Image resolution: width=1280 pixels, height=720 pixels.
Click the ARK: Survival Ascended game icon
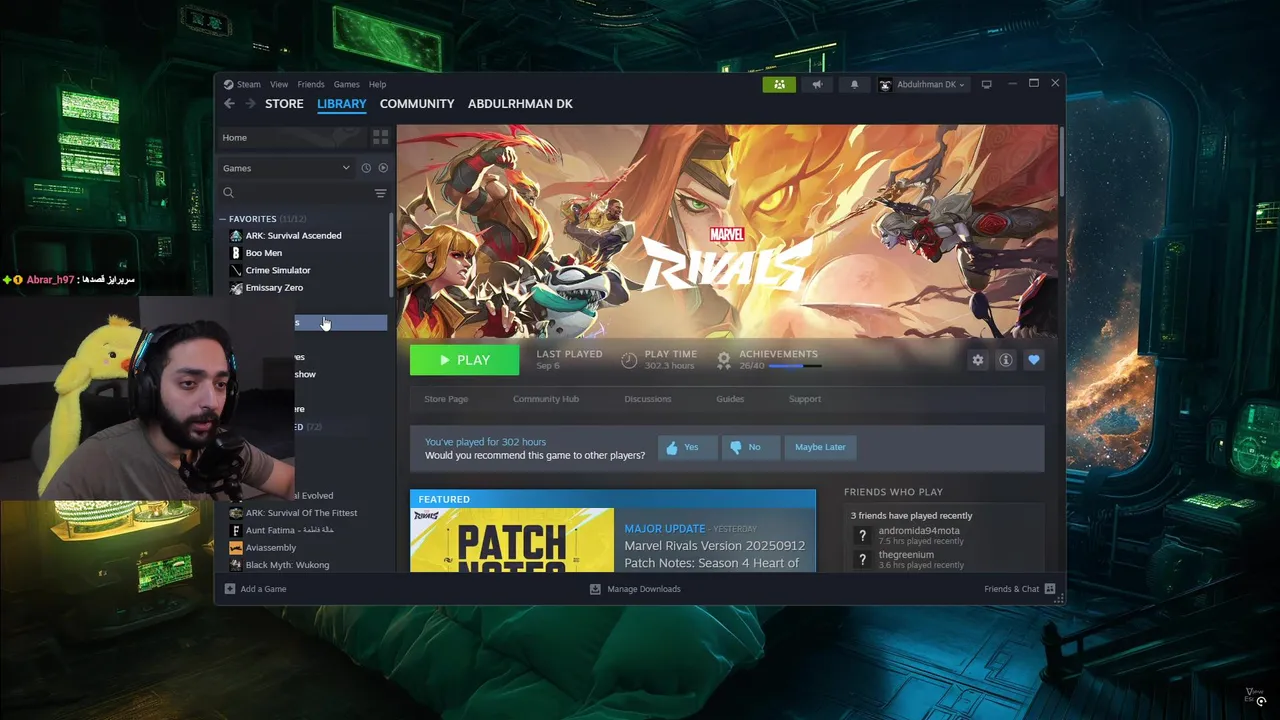coord(236,236)
